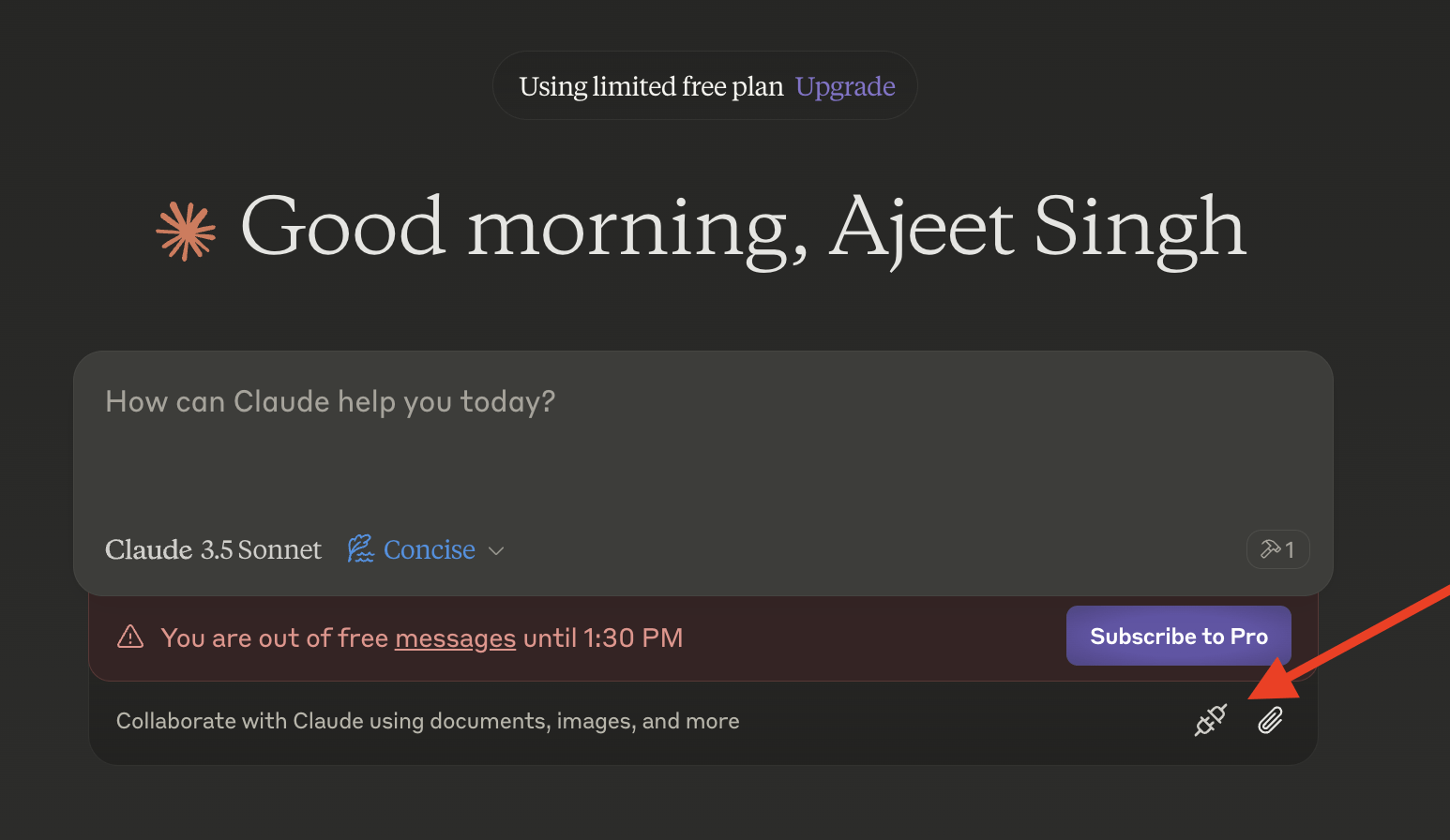Screen dimensions: 1450x840
Task: Click the Claude starburst logo
Action: coord(186,231)
